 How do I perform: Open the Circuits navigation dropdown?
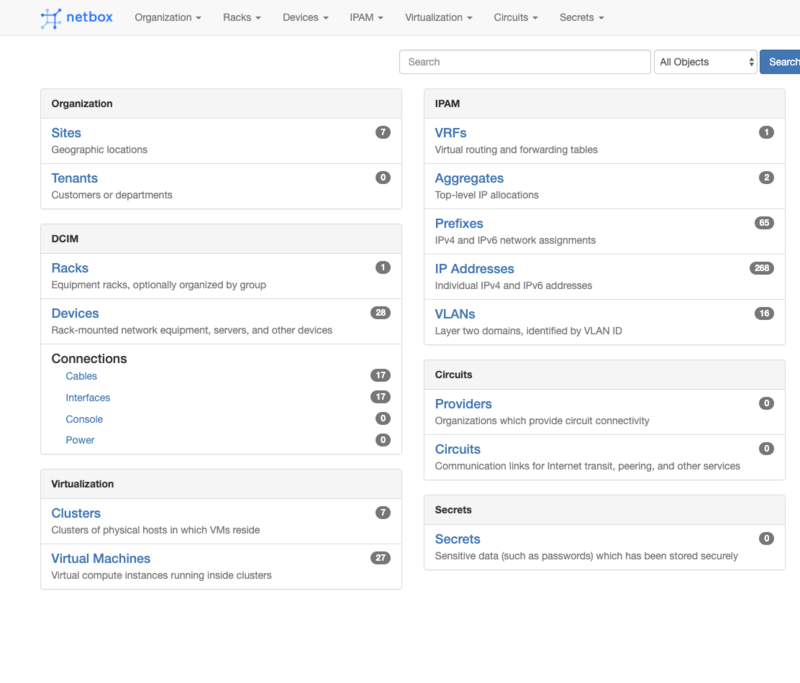[x=514, y=17]
